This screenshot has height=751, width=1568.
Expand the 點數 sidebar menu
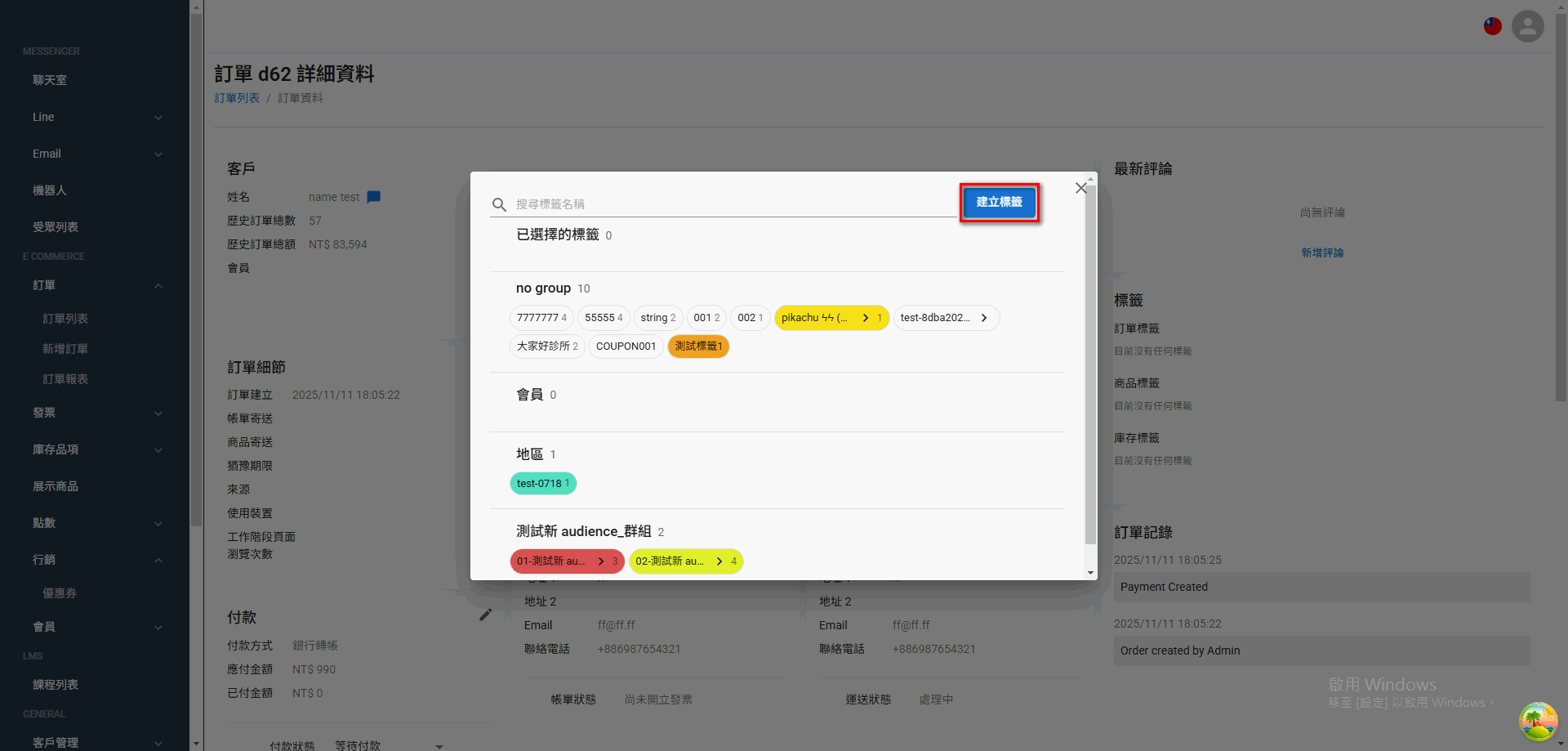tap(158, 524)
